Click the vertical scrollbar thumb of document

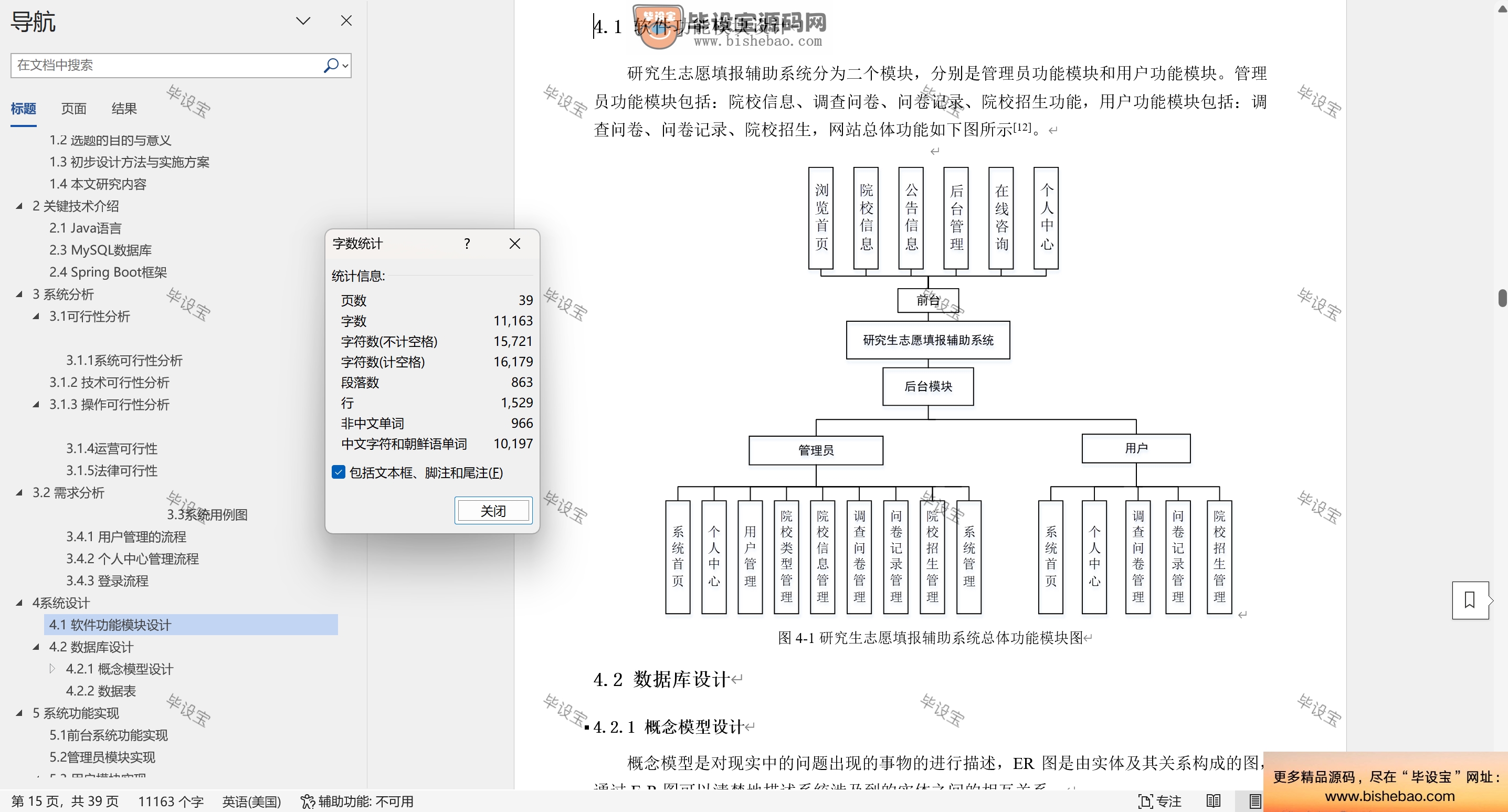(1502, 298)
